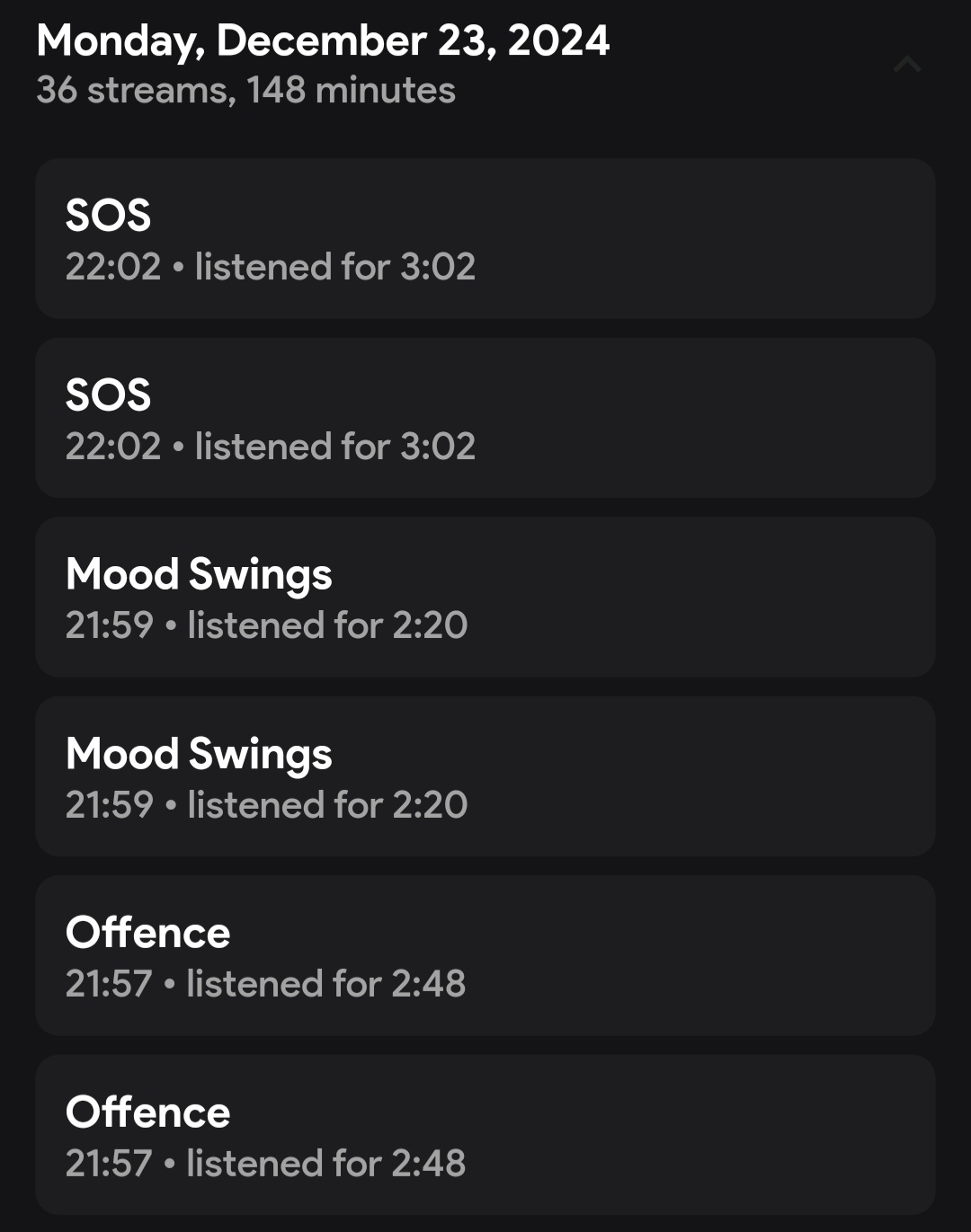Image resolution: width=971 pixels, height=1232 pixels.
Task: Click the 21:59 timestamp in the lower Mood Swings entry
Action: (x=109, y=805)
